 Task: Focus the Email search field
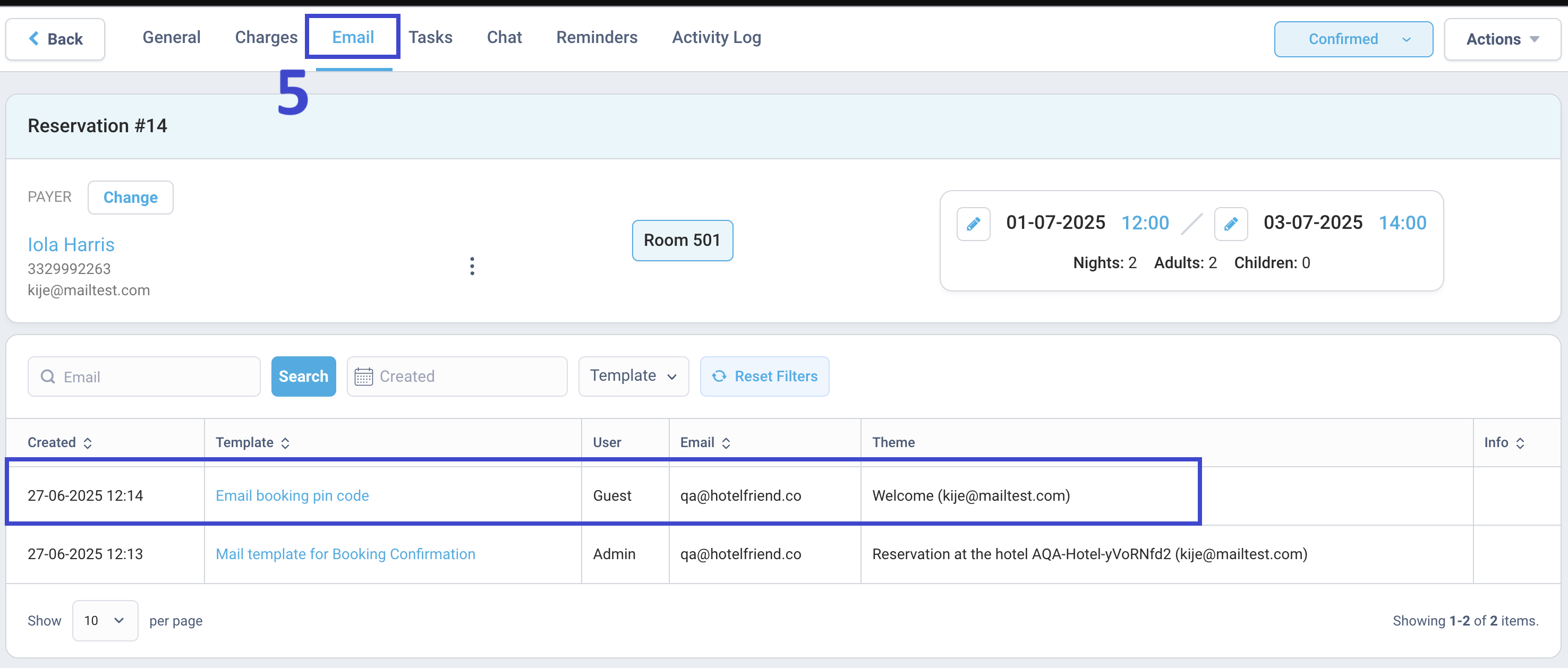point(143,376)
